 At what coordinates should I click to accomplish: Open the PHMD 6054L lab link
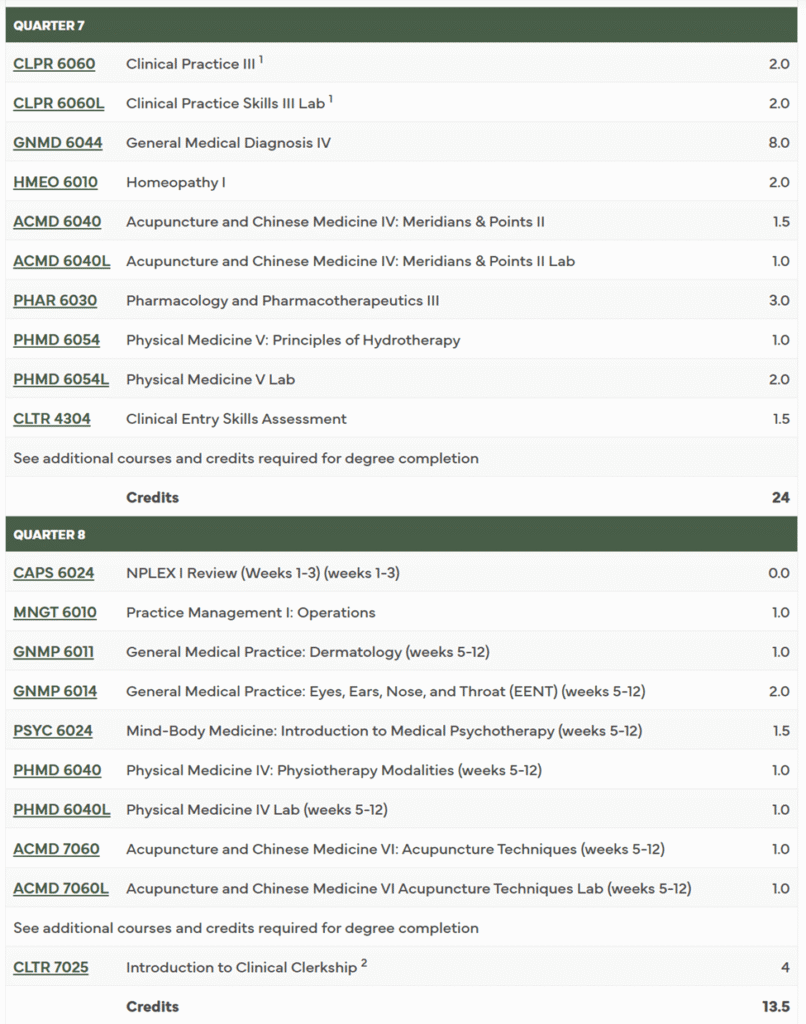61,379
